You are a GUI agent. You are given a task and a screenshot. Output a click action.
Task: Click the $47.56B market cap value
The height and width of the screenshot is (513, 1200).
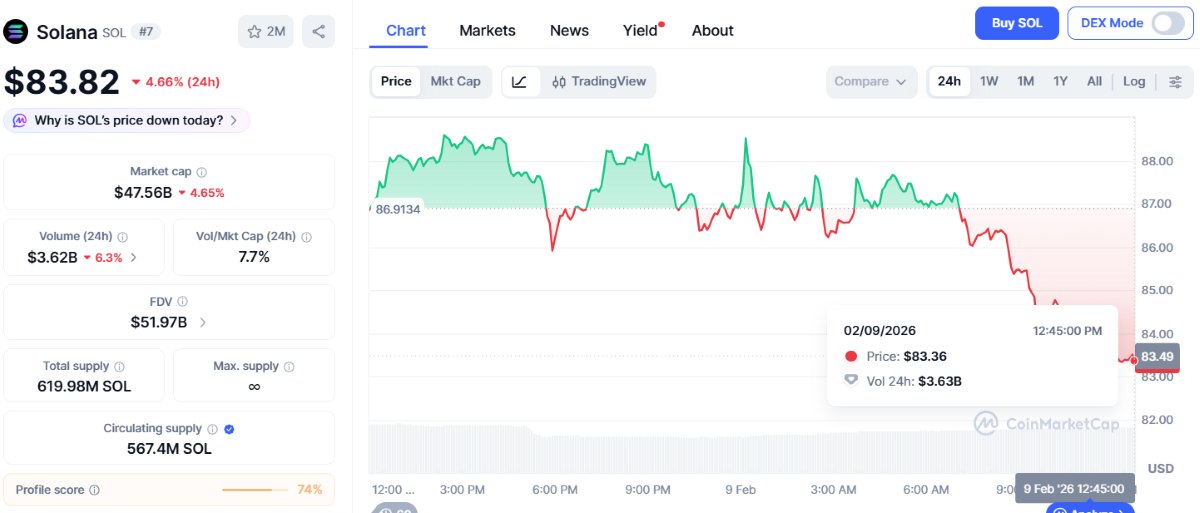pos(143,192)
